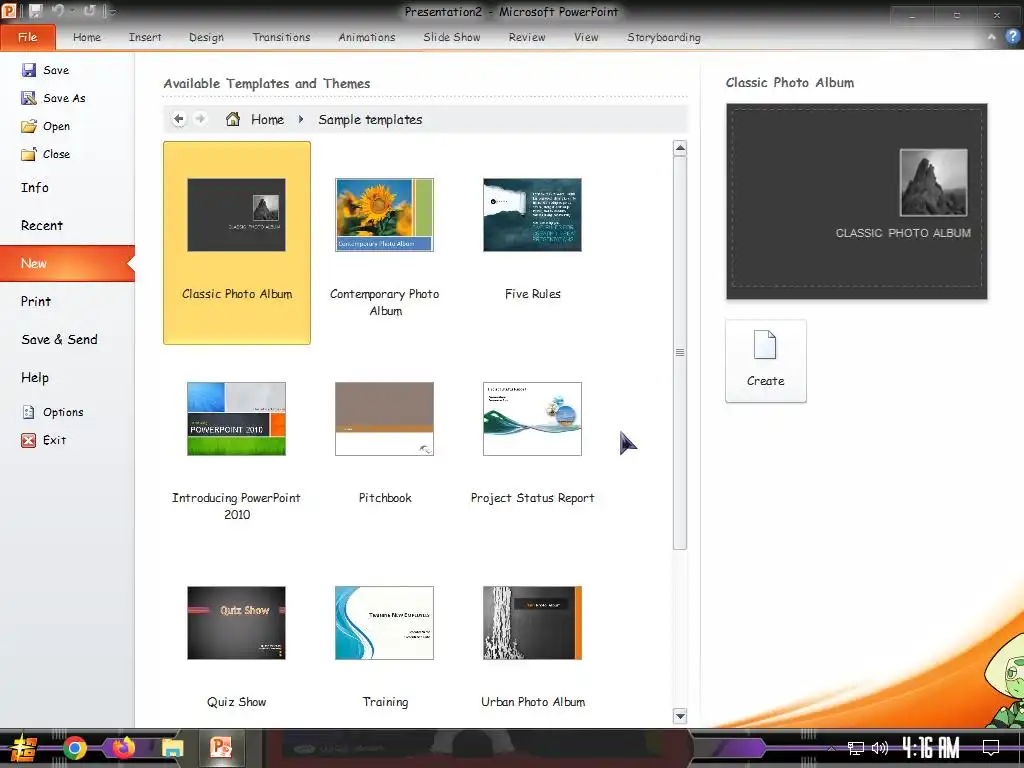
Task: Open File Explorer from the taskbar
Action: (x=172, y=748)
